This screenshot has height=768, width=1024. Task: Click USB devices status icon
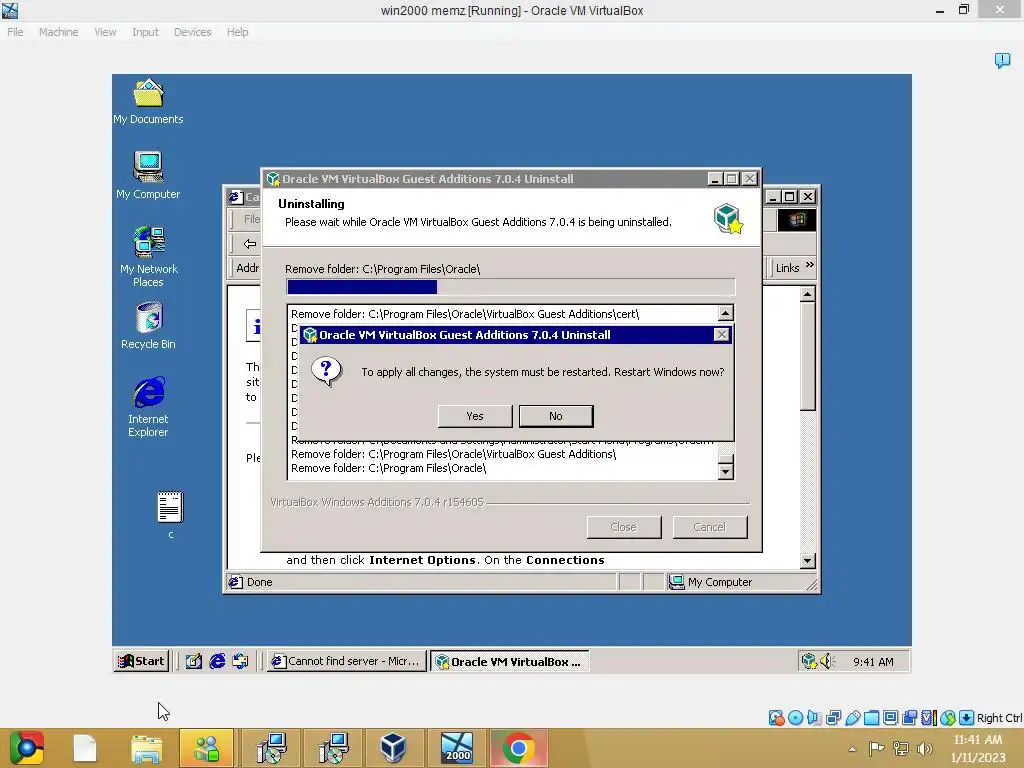tap(852, 718)
